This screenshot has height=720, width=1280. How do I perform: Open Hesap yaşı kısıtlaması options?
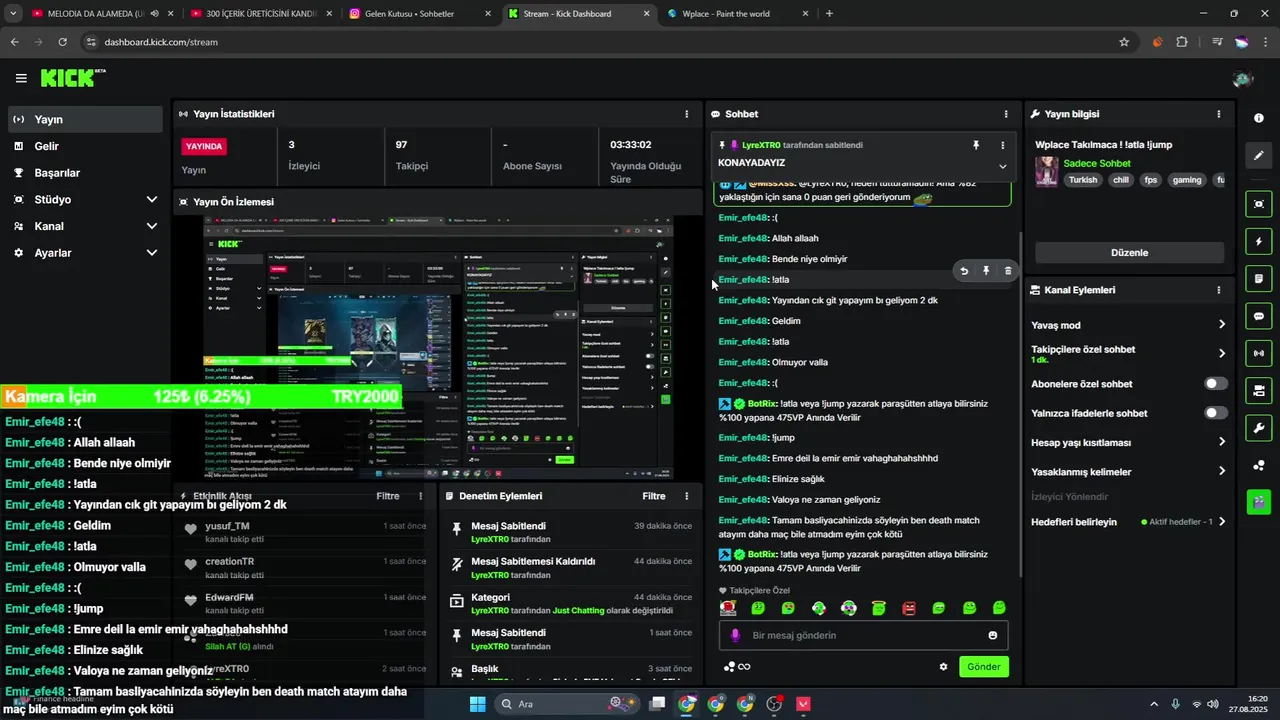coord(1221,442)
